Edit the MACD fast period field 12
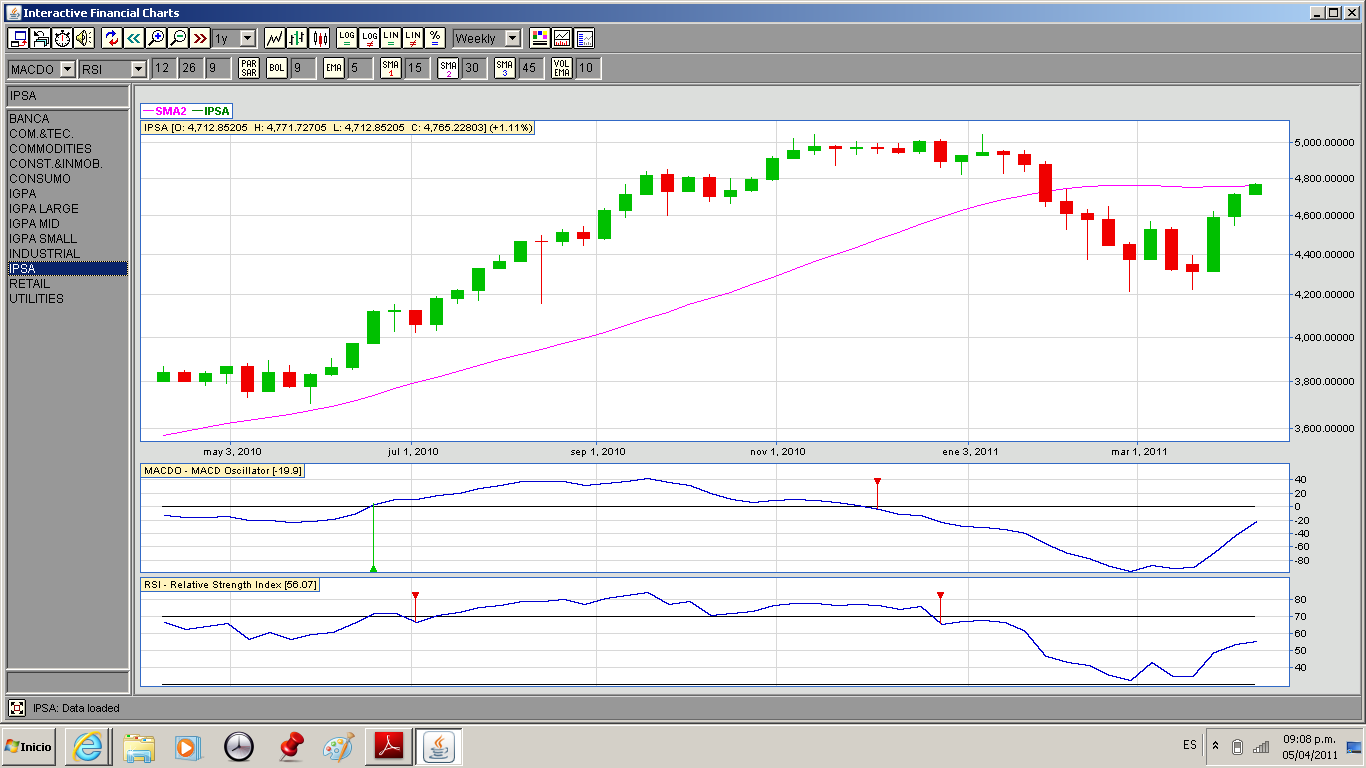1366x768 pixels. [162, 68]
